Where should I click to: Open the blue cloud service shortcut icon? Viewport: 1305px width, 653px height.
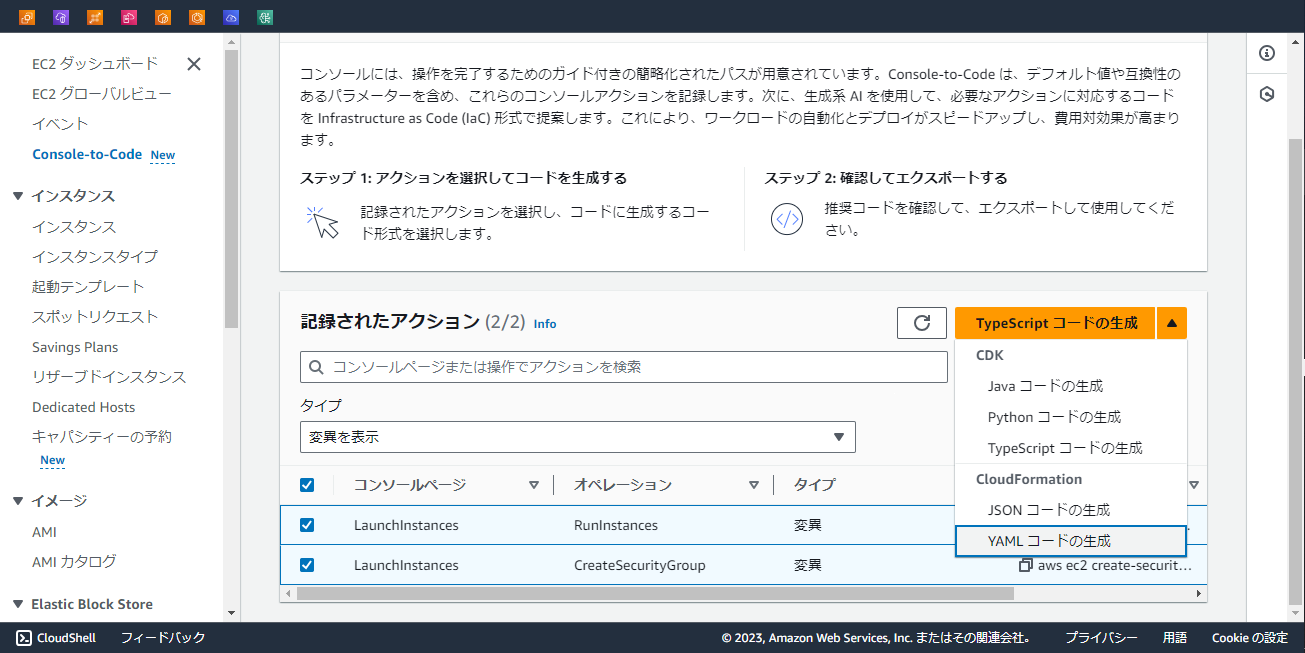pyautogui.click(x=231, y=17)
